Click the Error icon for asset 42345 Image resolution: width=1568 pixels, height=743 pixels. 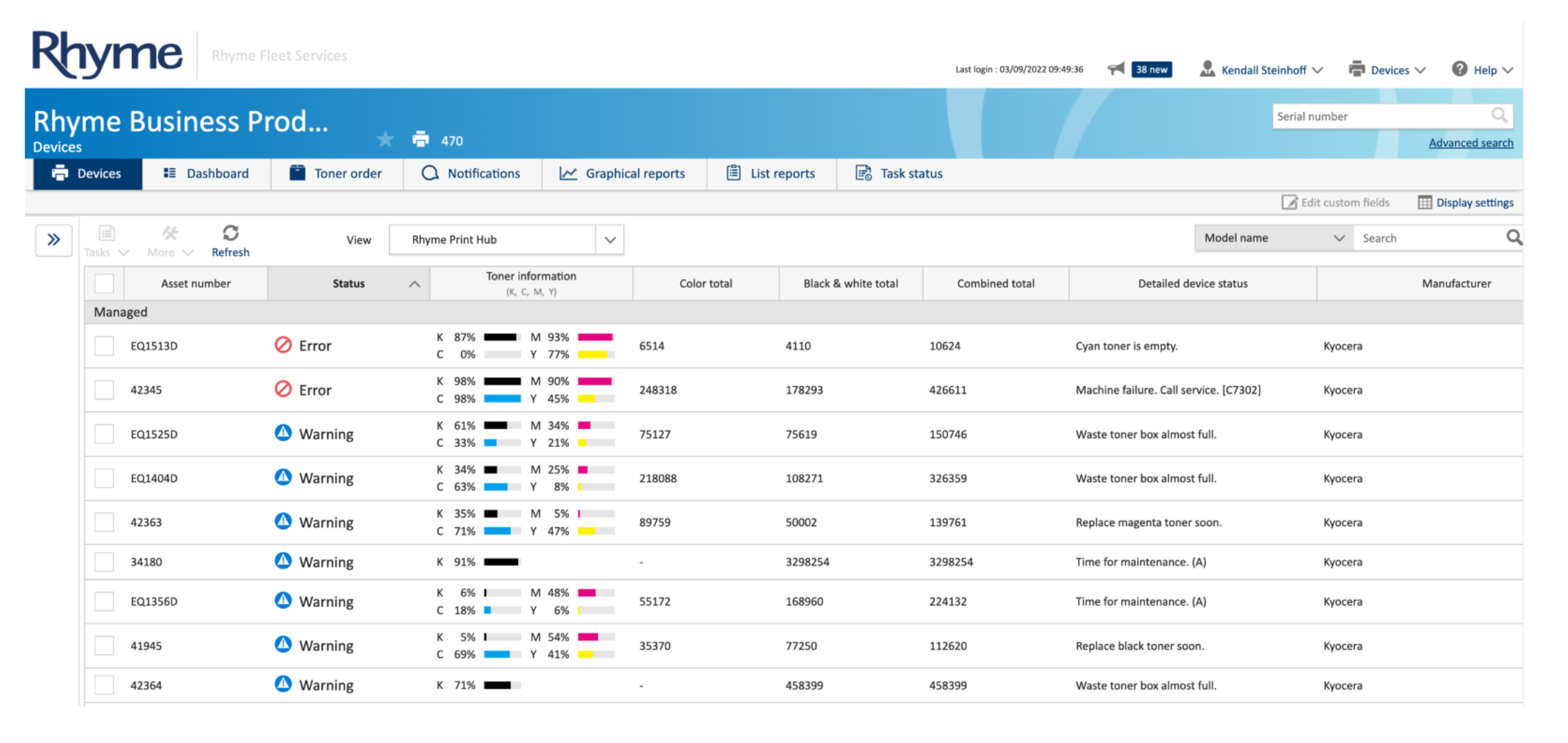coord(283,389)
